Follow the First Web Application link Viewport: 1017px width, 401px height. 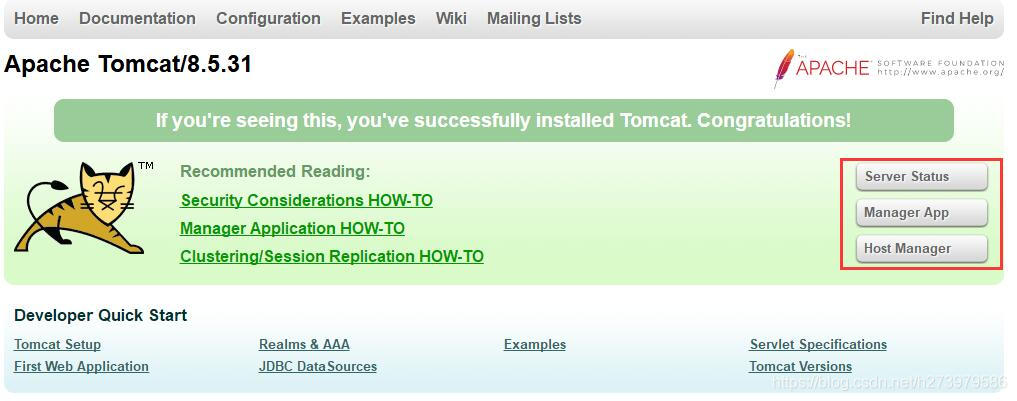pyautogui.click(x=82, y=367)
